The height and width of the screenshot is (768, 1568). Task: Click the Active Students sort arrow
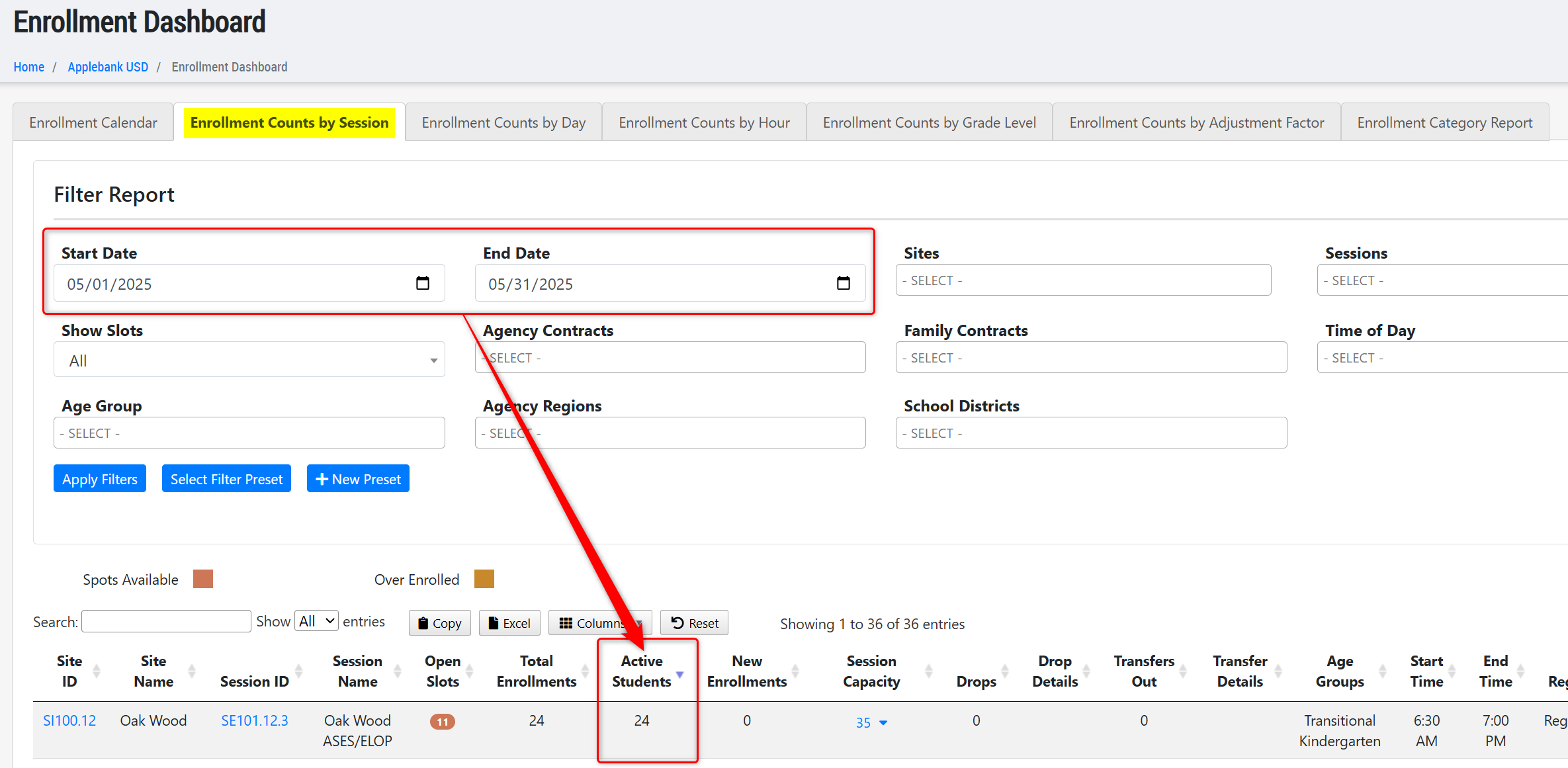[679, 674]
